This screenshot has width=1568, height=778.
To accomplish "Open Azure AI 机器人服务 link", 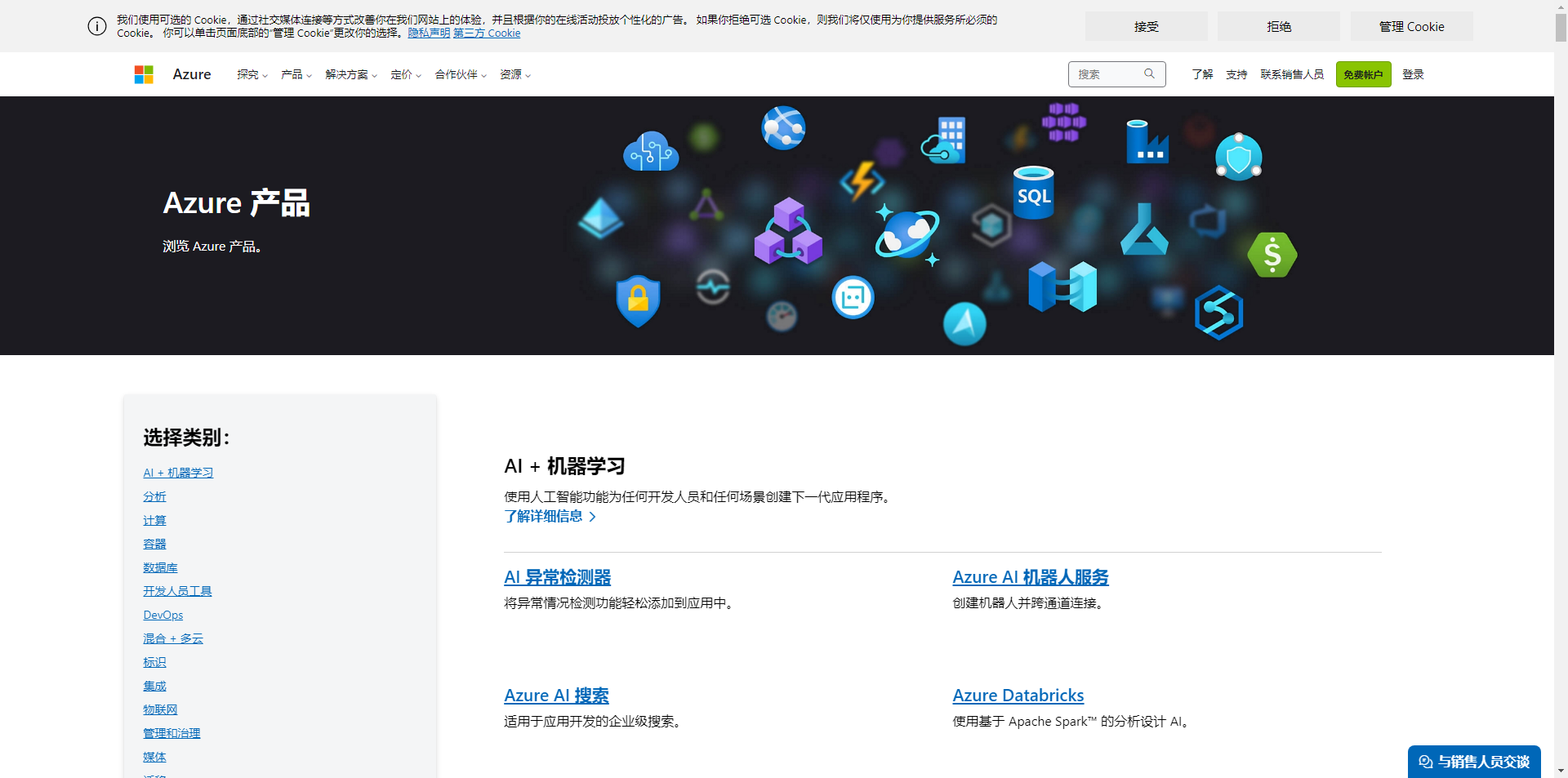I will point(1030,577).
